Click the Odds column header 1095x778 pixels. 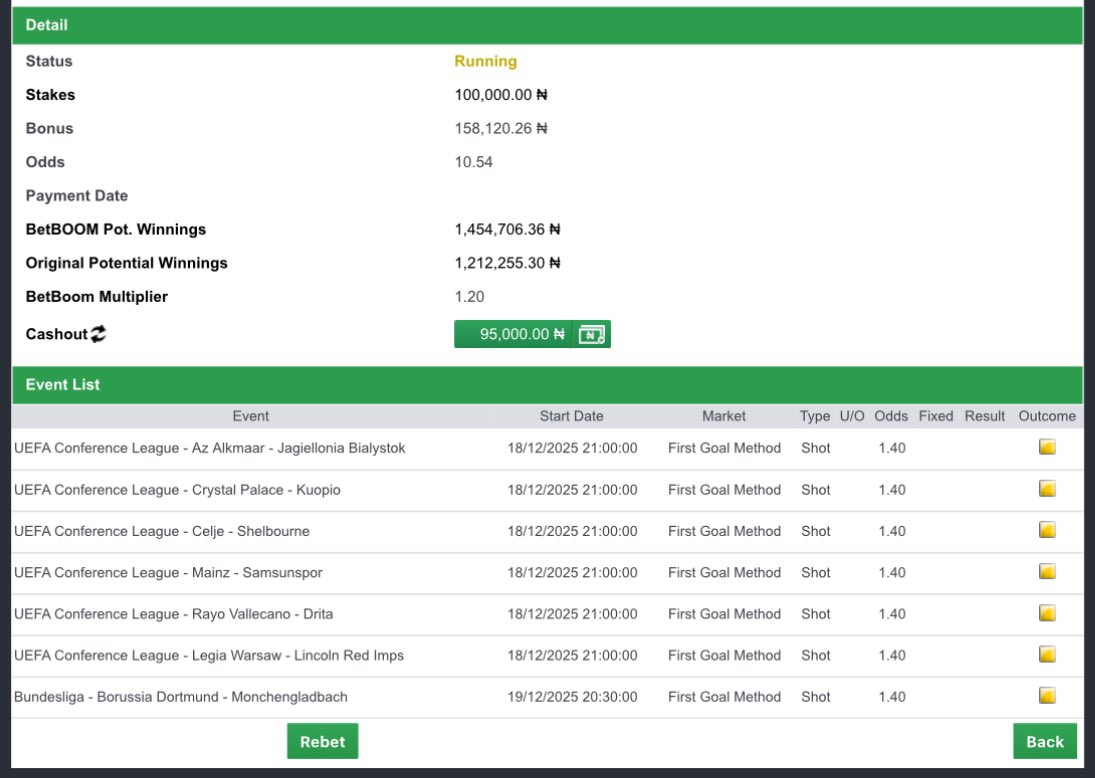click(x=890, y=415)
